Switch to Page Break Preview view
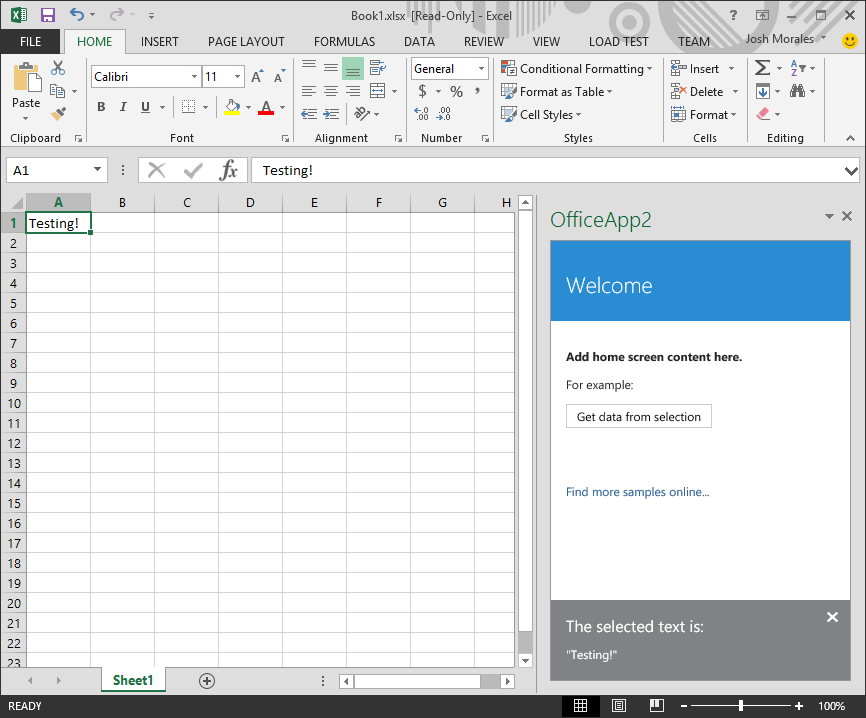 pyautogui.click(x=656, y=705)
